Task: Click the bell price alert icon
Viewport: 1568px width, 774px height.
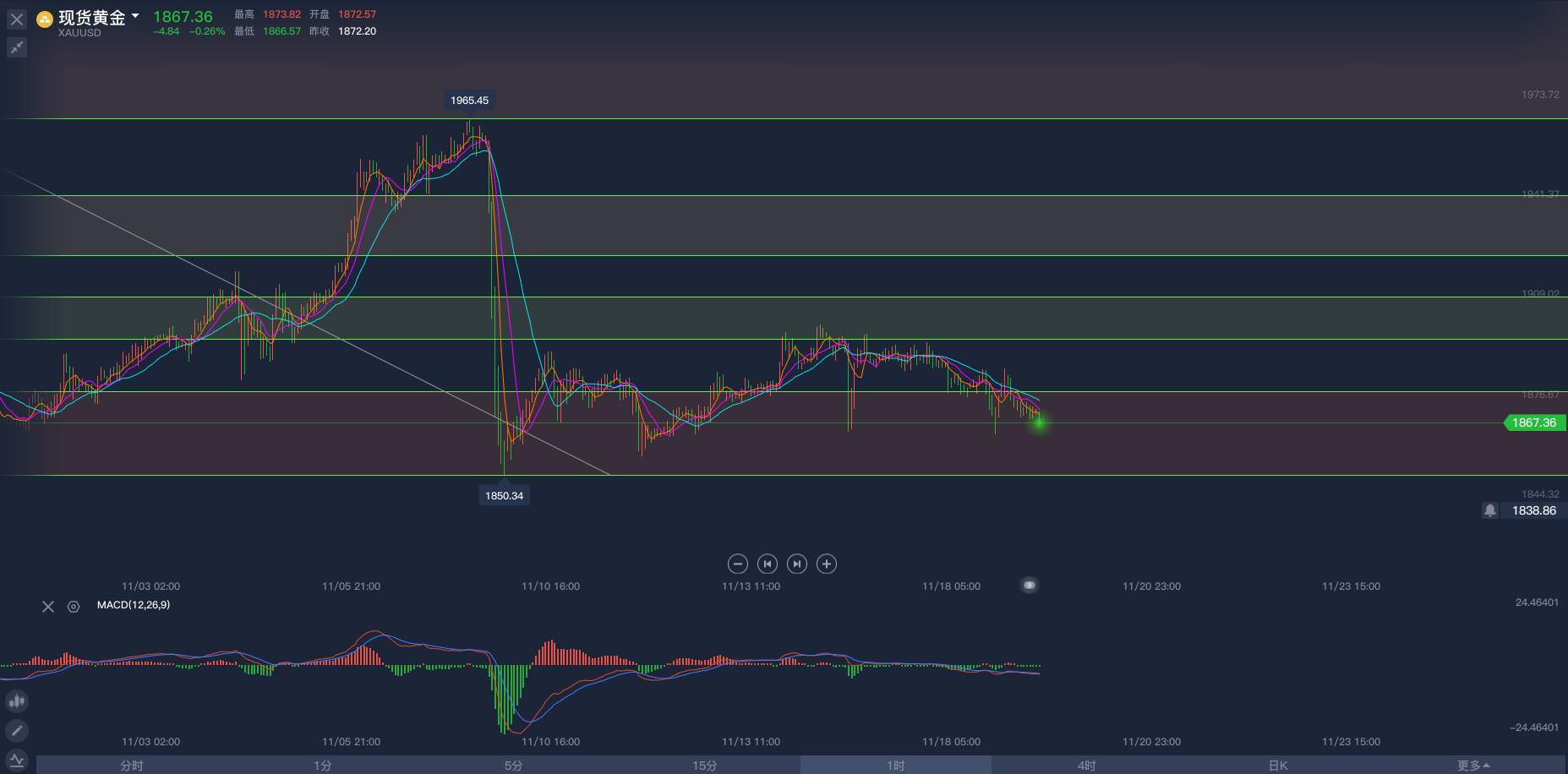Action: pyautogui.click(x=1490, y=510)
